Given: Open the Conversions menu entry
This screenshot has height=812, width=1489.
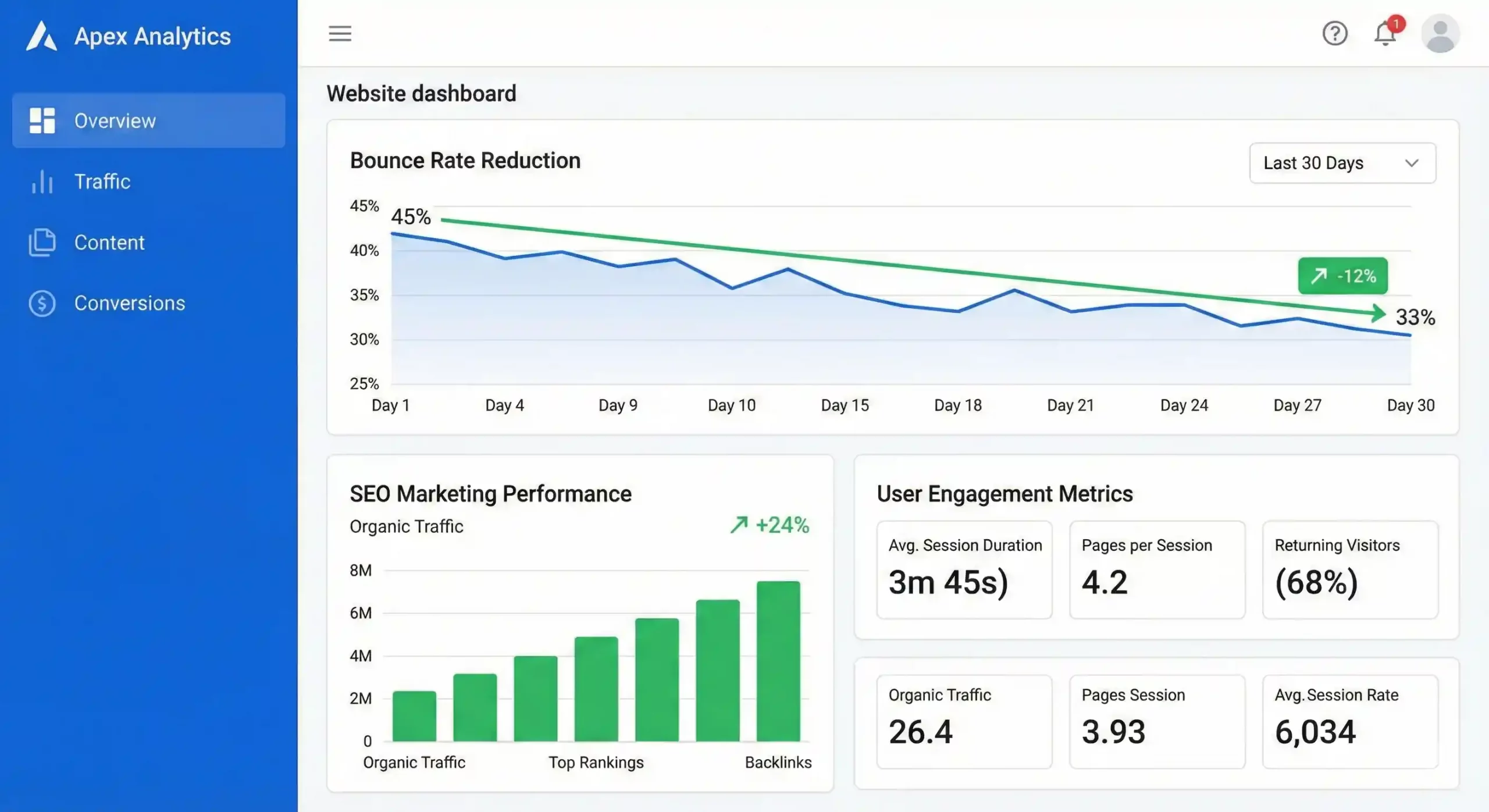Looking at the screenshot, I should tap(130, 303).
